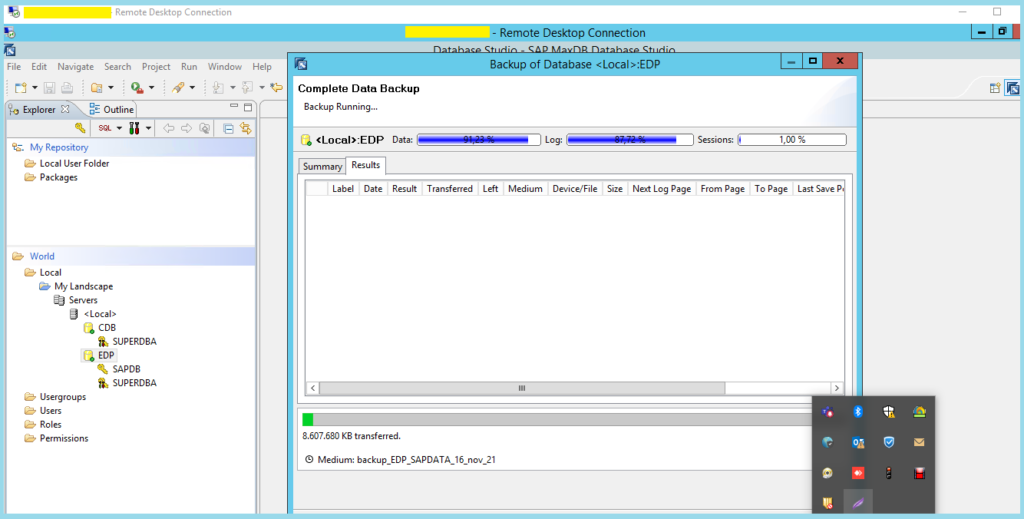
Task: Maximize the Explorer view panel
Action: [x=248, y=107]
